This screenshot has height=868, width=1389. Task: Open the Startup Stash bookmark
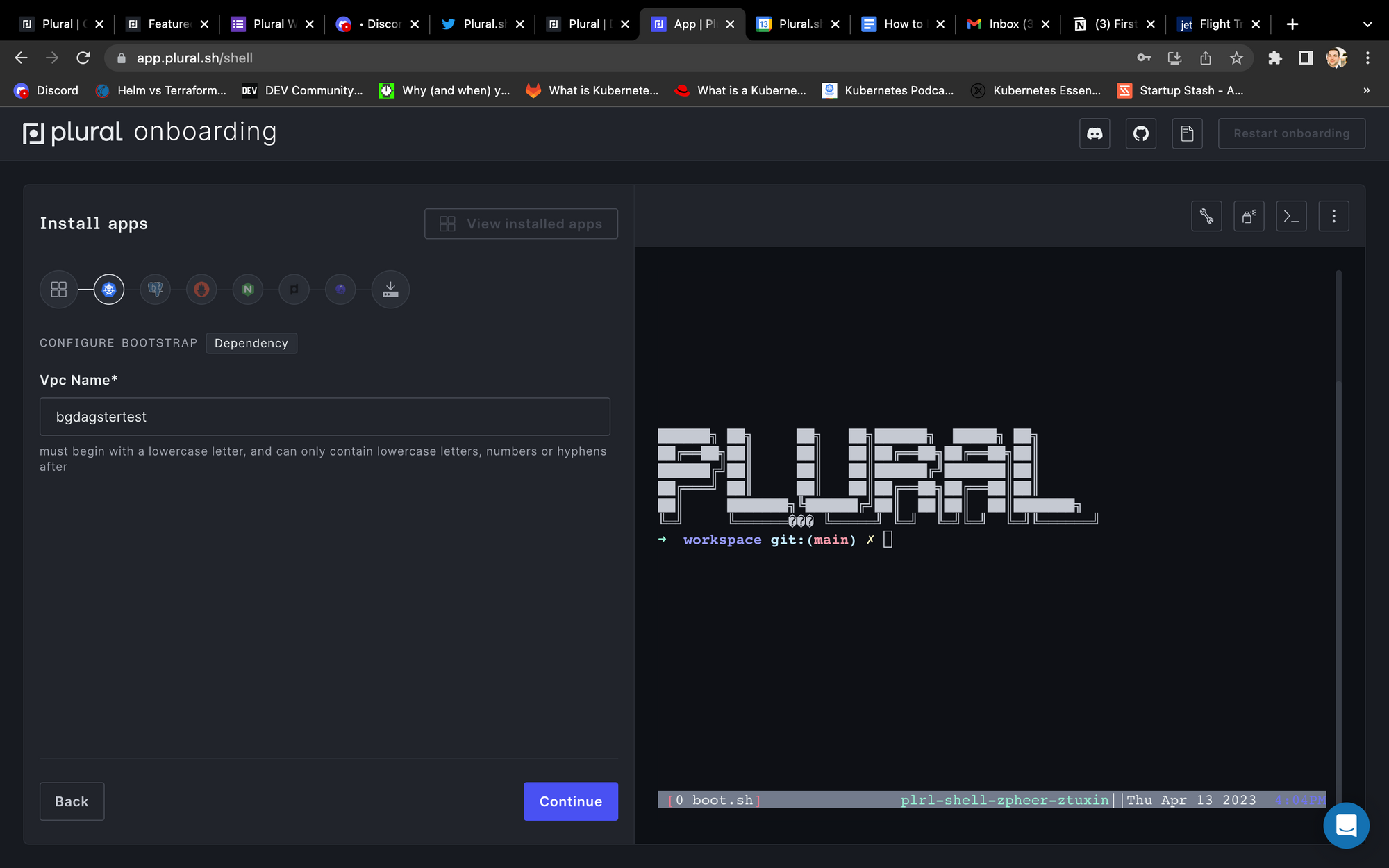click(1181, 90)
